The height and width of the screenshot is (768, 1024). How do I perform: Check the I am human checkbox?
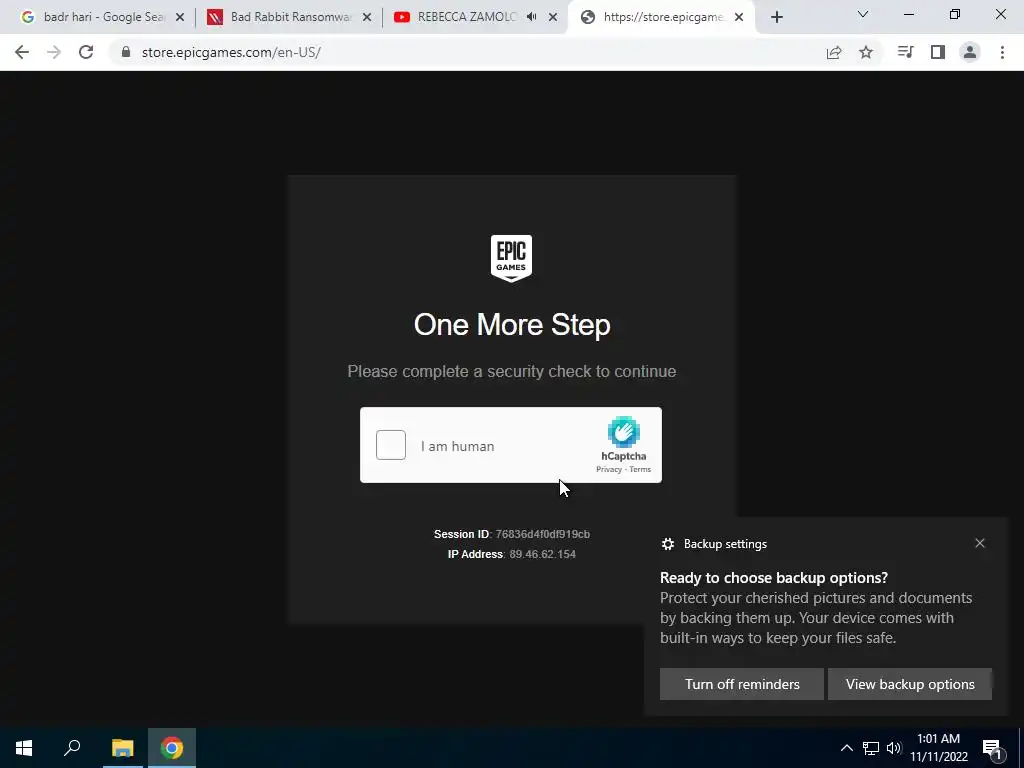click(x=391, y=445)
